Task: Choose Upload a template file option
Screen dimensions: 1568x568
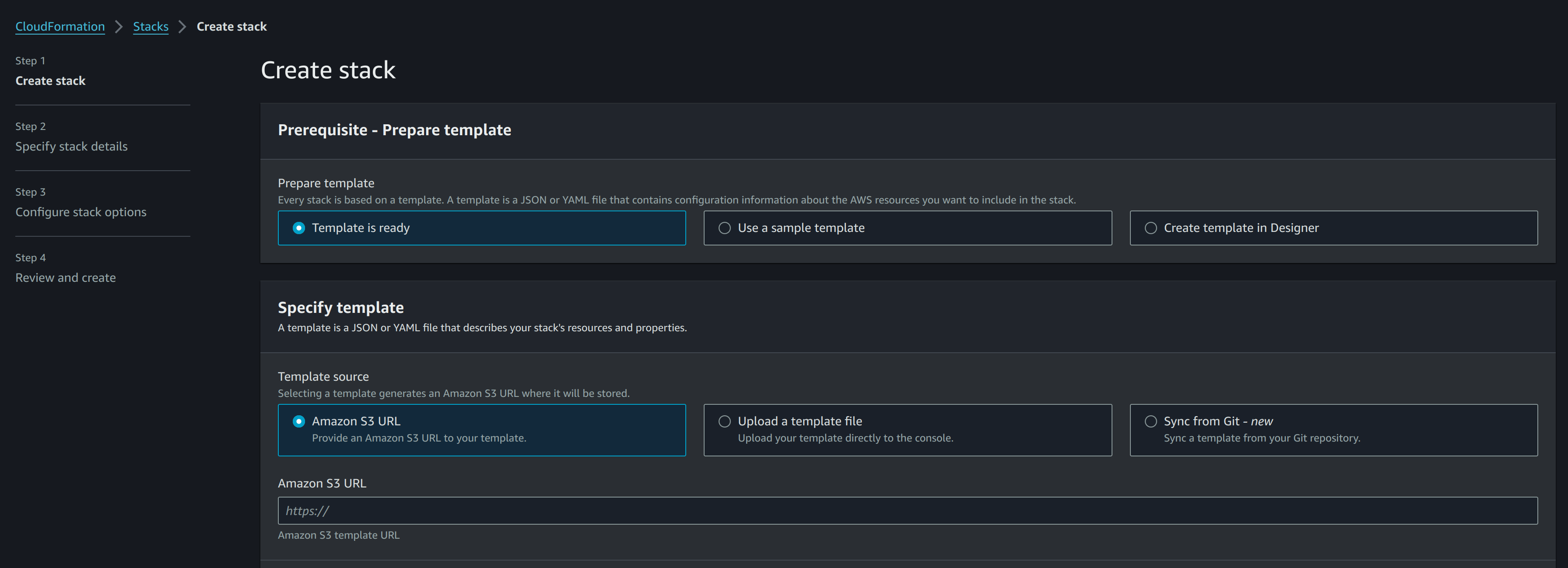Action: 724,421
